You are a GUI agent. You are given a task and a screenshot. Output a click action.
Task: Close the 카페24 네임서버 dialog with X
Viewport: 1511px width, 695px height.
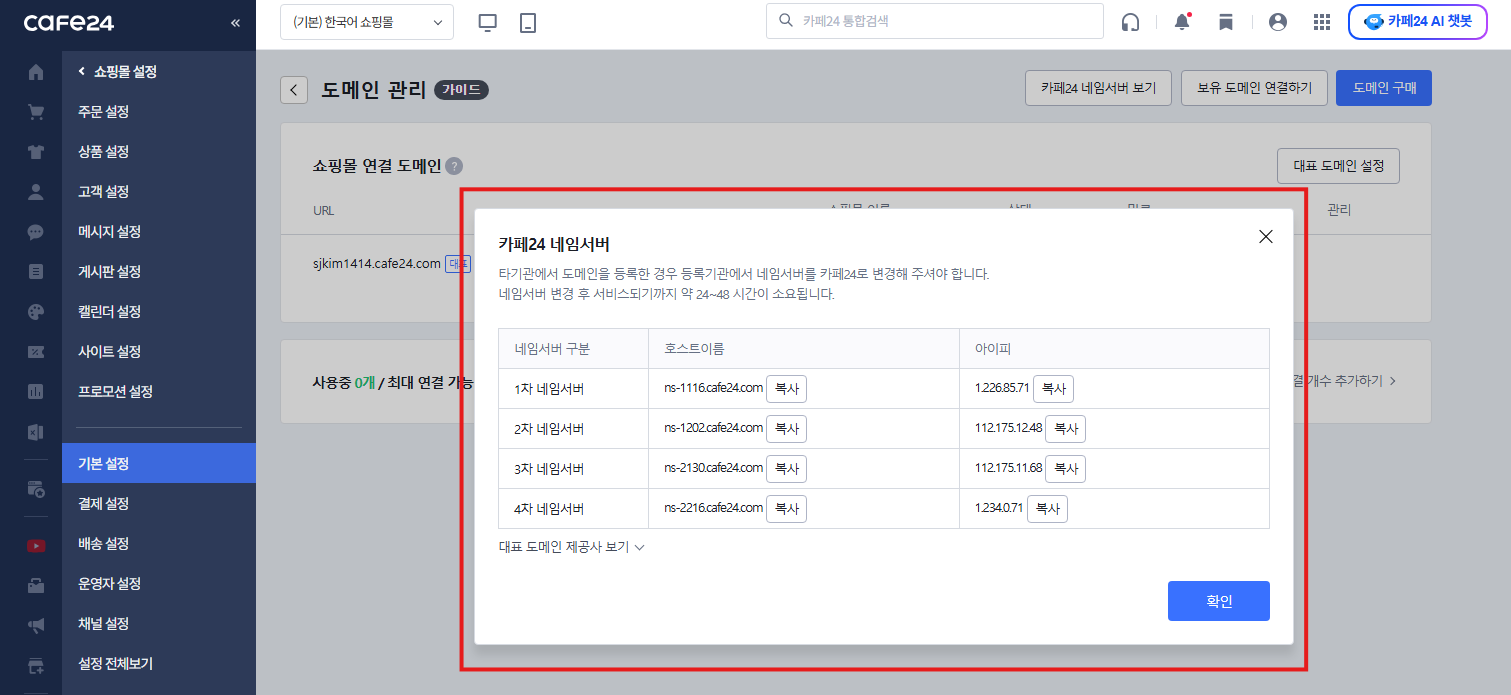[x=1266, y=237]
